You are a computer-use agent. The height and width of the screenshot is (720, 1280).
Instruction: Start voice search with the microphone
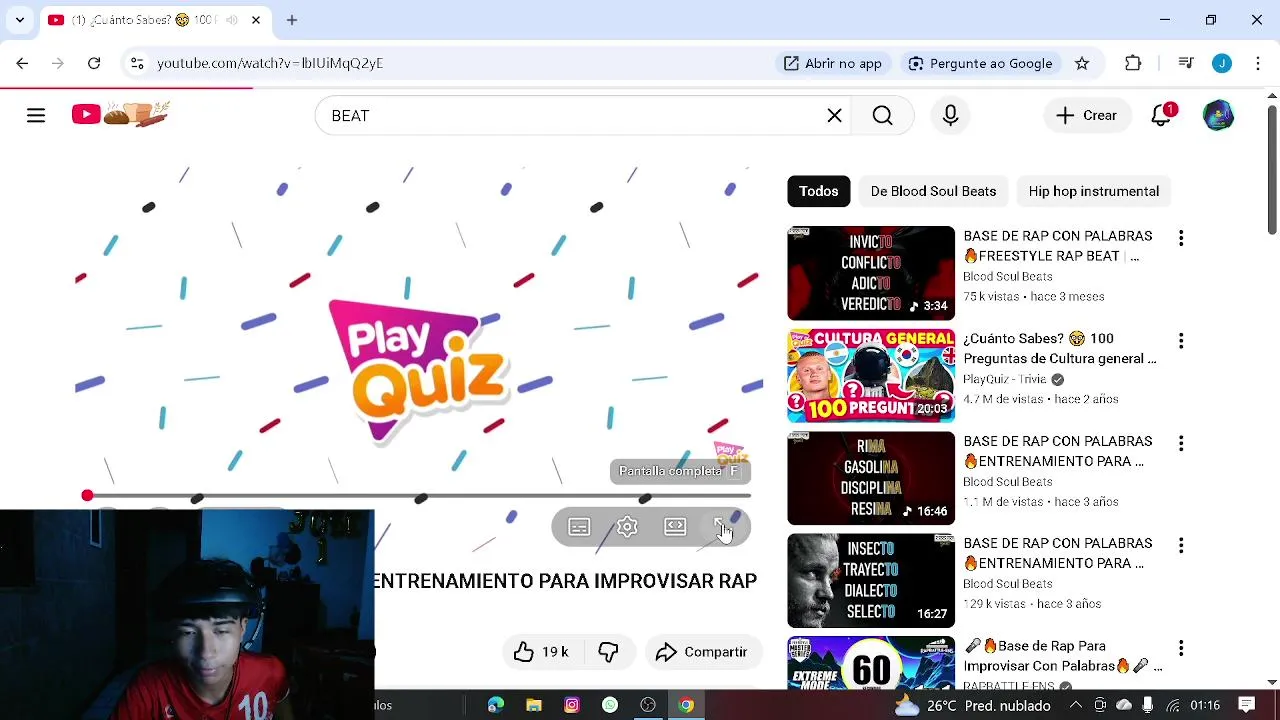950,116
